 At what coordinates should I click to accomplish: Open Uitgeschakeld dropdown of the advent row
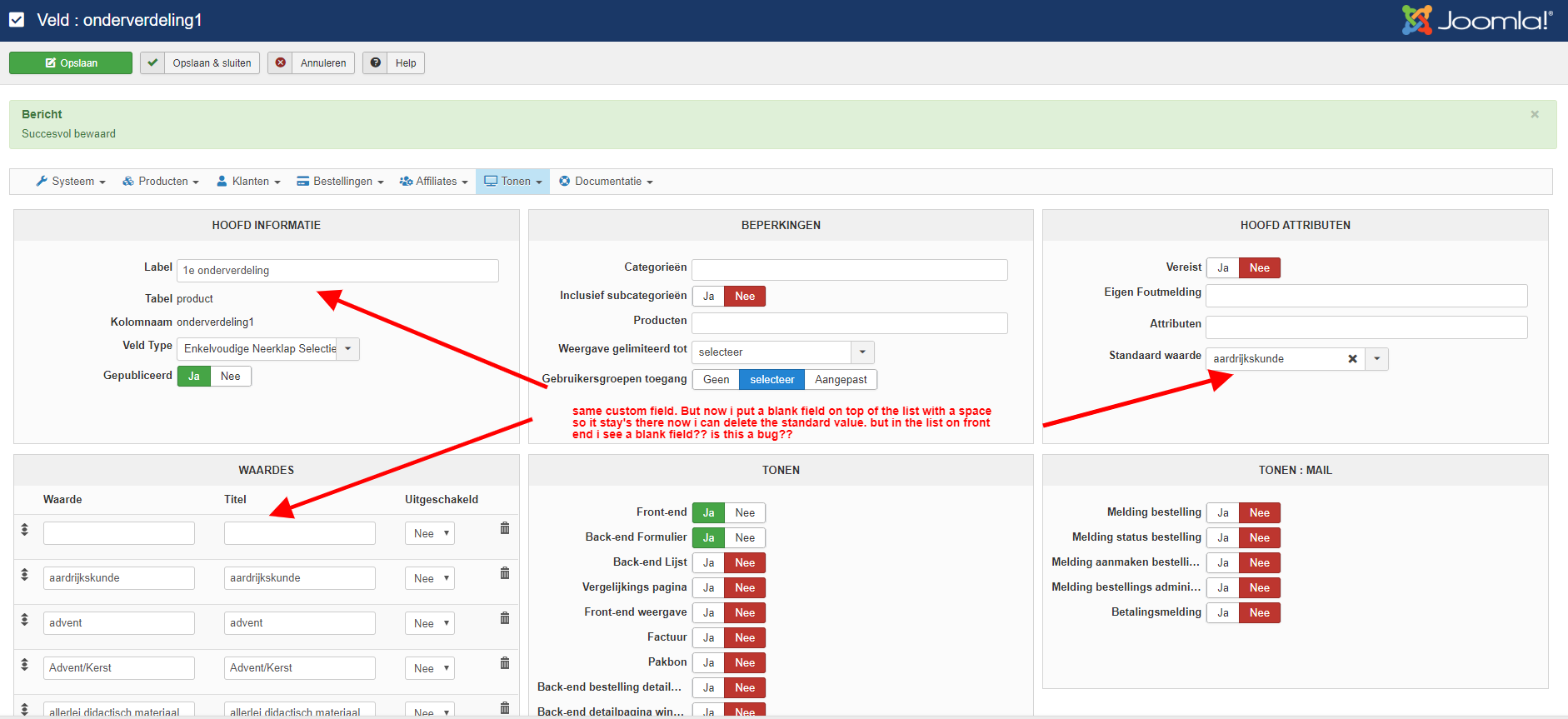tap(430, 623)
